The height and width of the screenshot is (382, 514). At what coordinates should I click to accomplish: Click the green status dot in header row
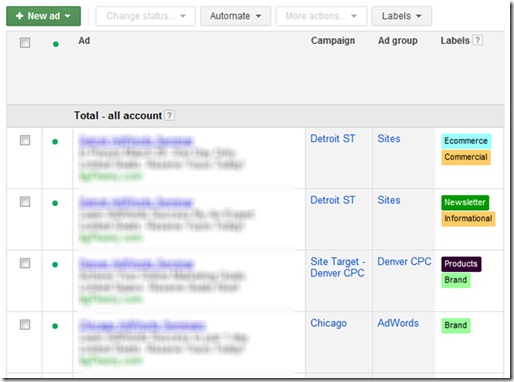coord(56,44)
